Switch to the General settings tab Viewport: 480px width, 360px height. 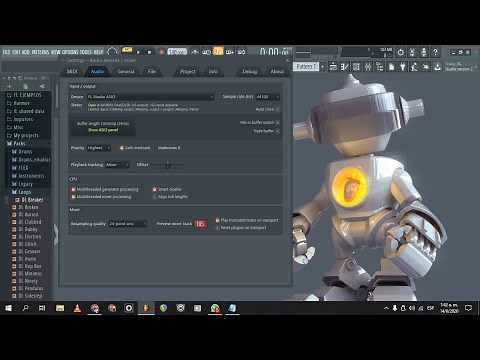[x=126, y=71]
